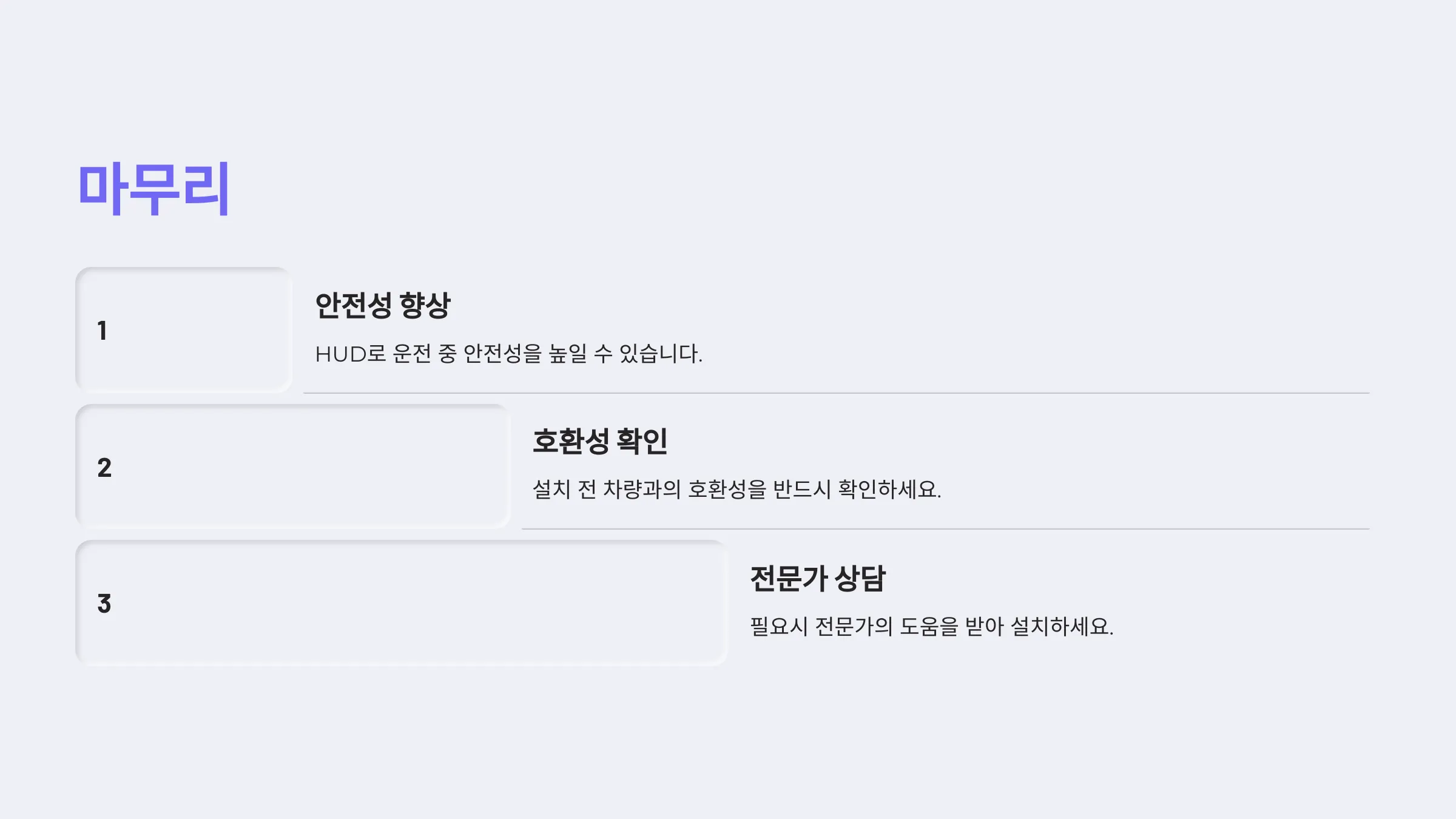This screenshot has width=1456, height=819.
Task: Click the number 1 inside the first card
Action: coord(103,331)
